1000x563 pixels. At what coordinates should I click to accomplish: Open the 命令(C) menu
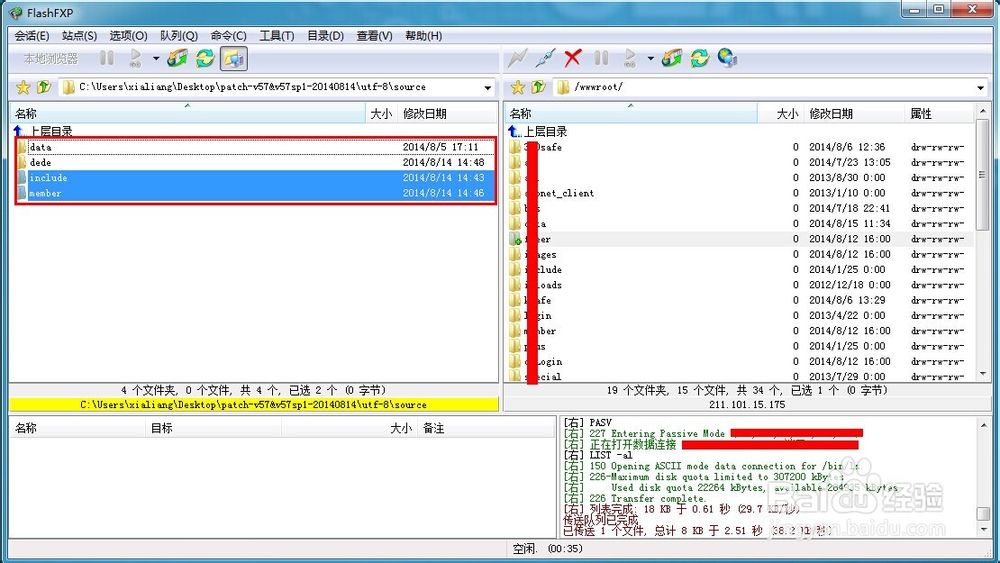[228, 36]
